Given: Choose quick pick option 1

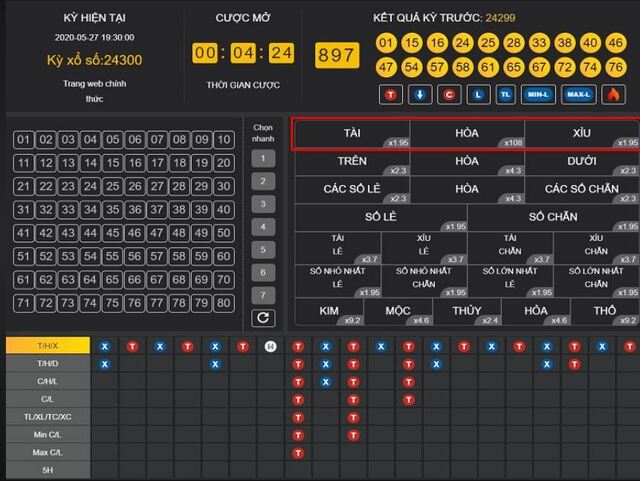Looking at the screenshot, I should pyautogui.click(x=263, y=158).
